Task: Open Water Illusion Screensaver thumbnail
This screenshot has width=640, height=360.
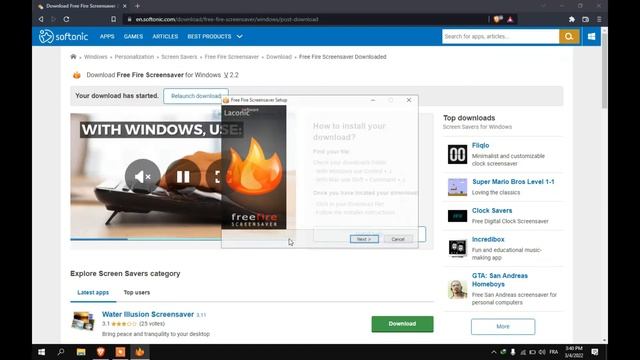Action: coord(83,321)
